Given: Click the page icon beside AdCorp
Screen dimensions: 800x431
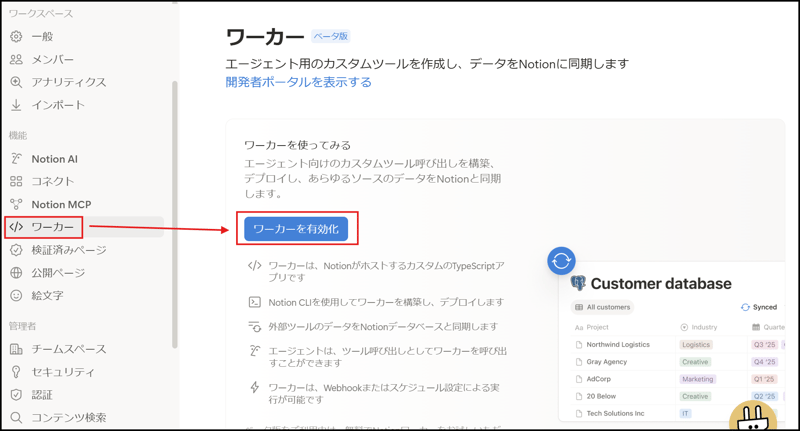Looking at the screenshot, I should [579, 379].
